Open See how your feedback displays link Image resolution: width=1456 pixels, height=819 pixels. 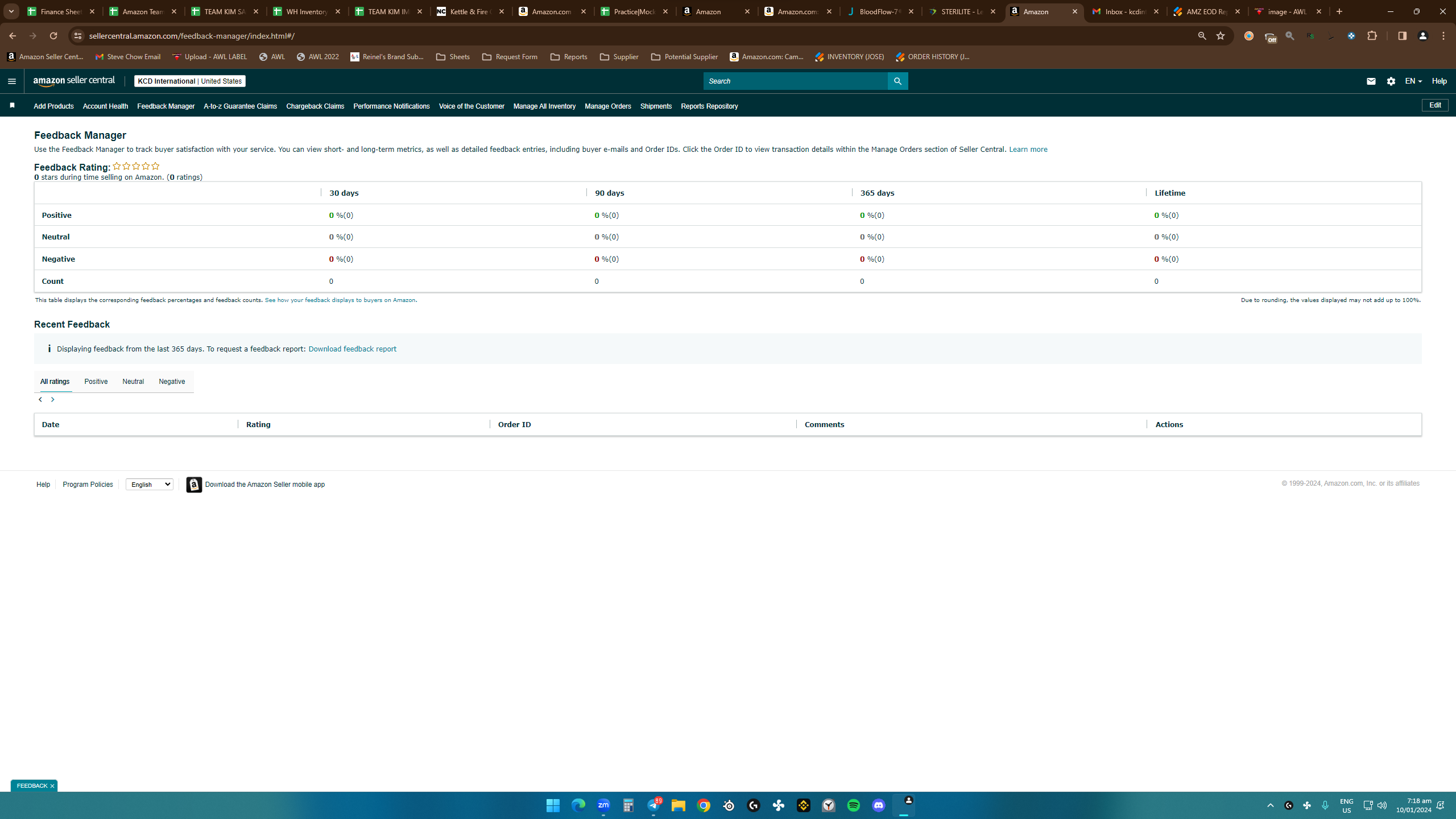[340, 300]
